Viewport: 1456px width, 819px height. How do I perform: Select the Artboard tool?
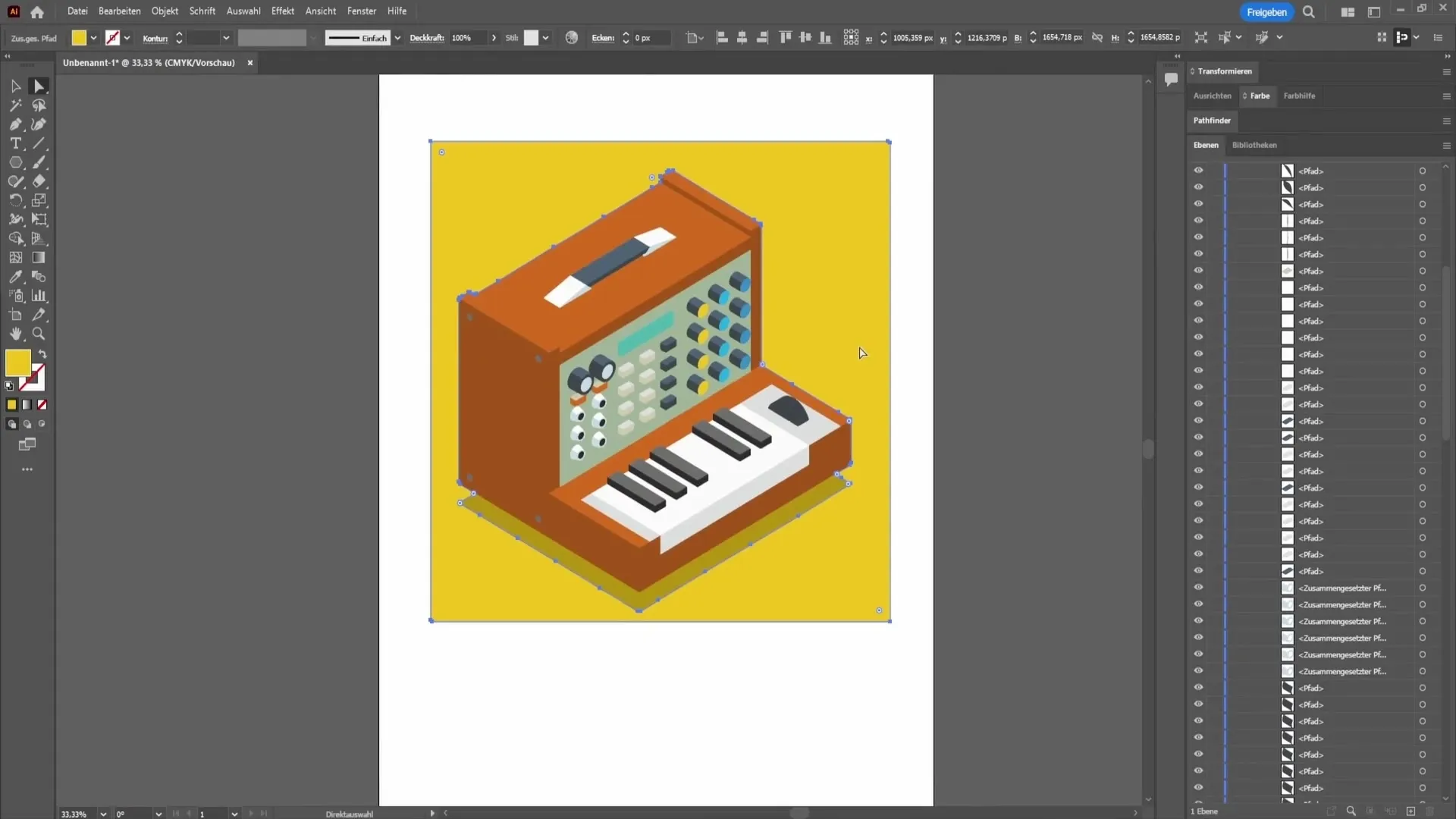coord(16,315)
